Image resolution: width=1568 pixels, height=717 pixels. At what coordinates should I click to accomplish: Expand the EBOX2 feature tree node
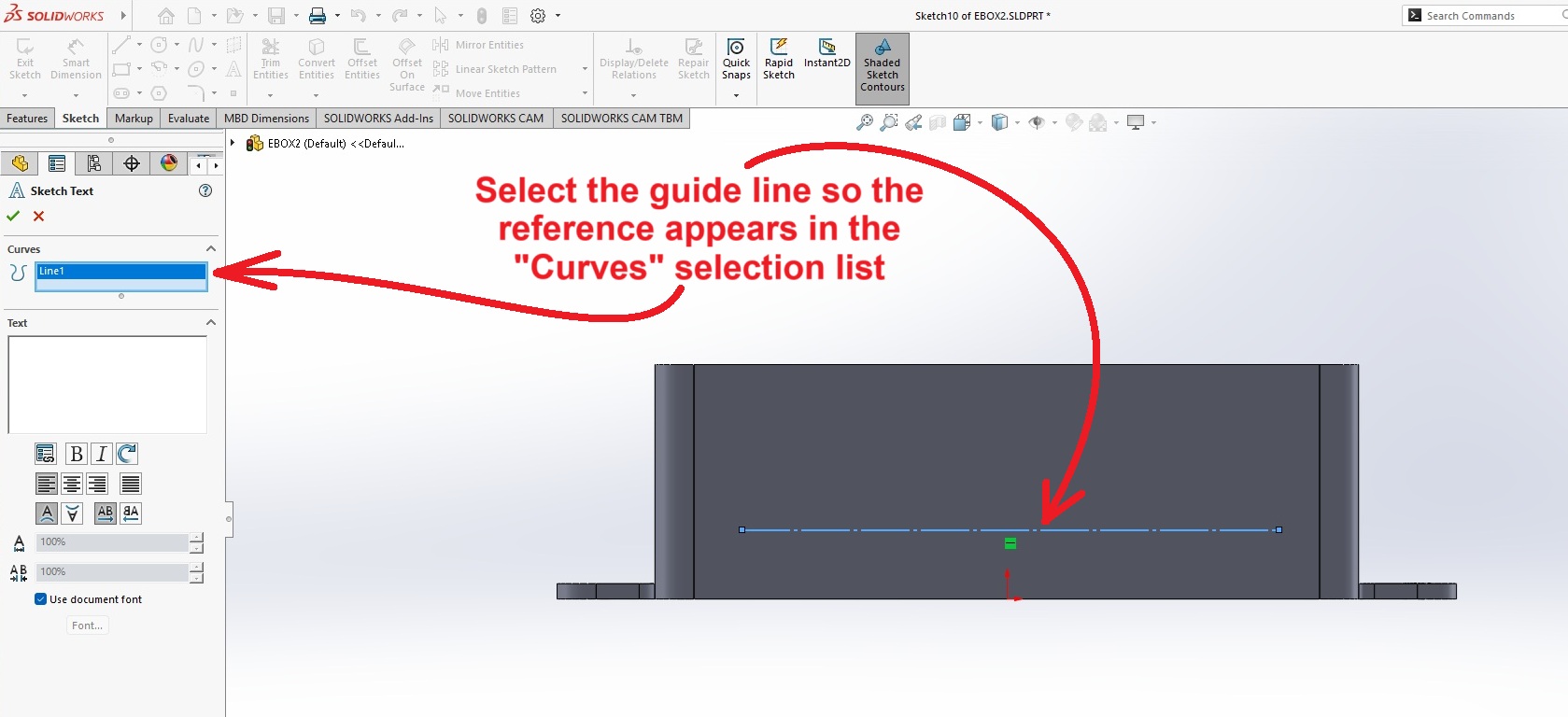pyautogui.click(x=233, y=143)
